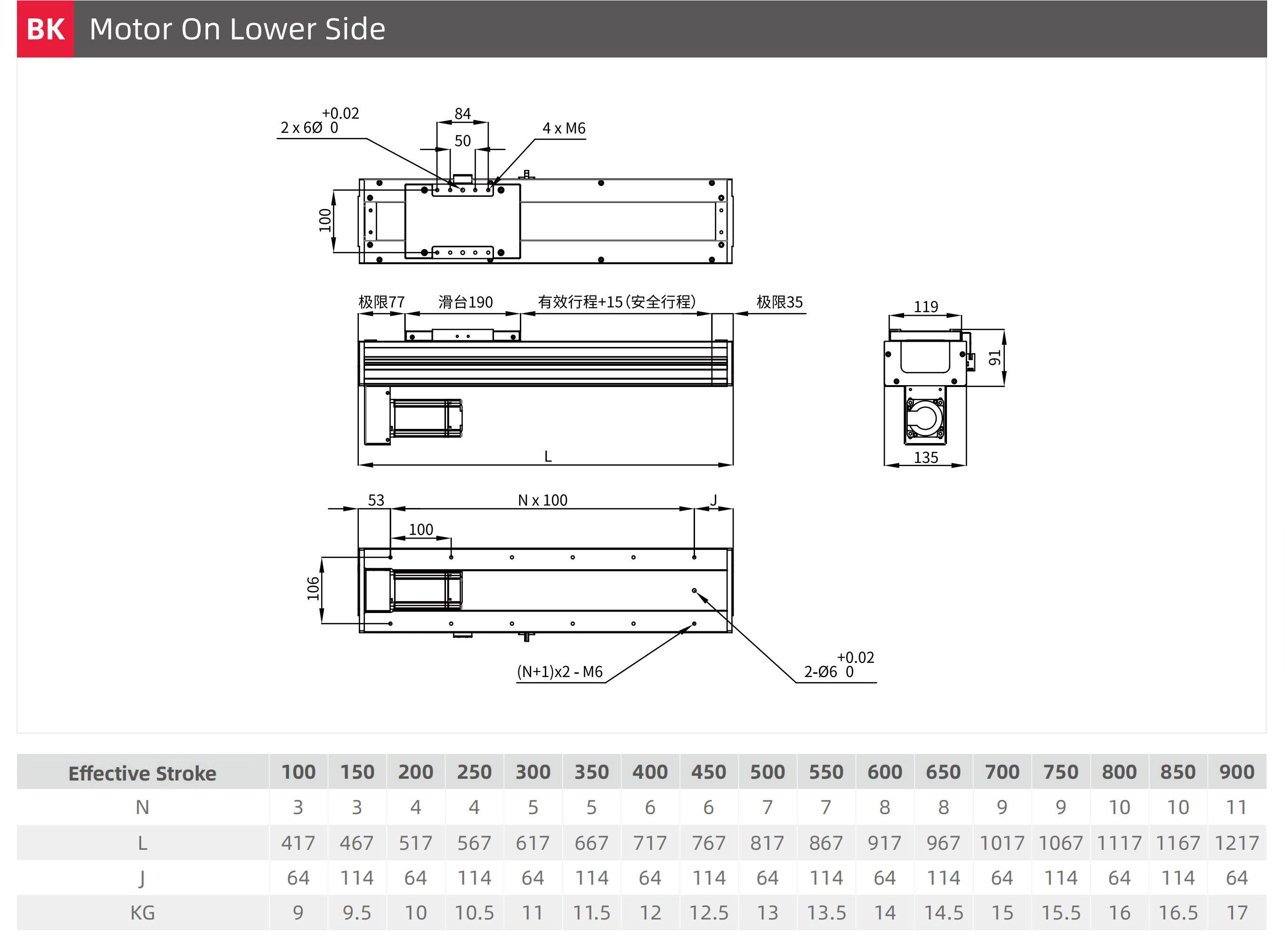Click the L value 417 cell

pyautogui.click(x=298, y=842)
